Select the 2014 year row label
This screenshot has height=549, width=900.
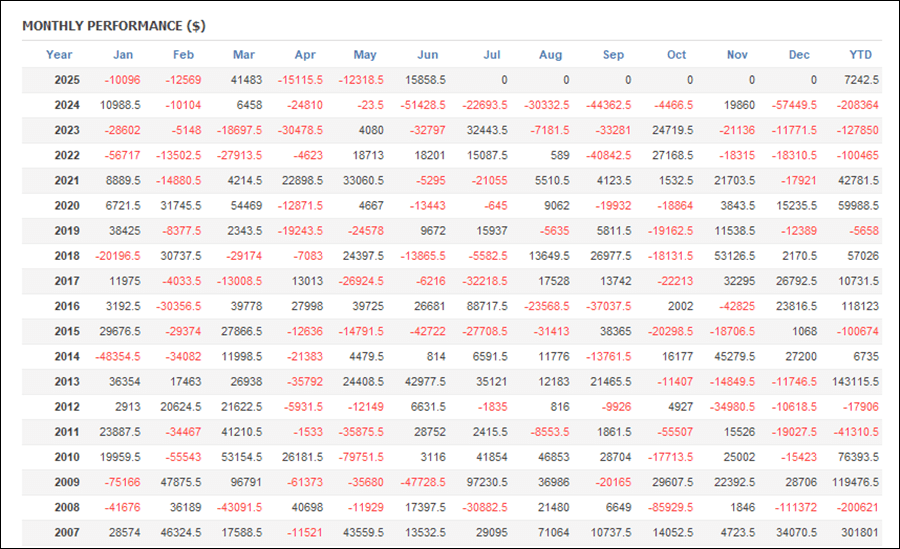[x=67, y=357]
